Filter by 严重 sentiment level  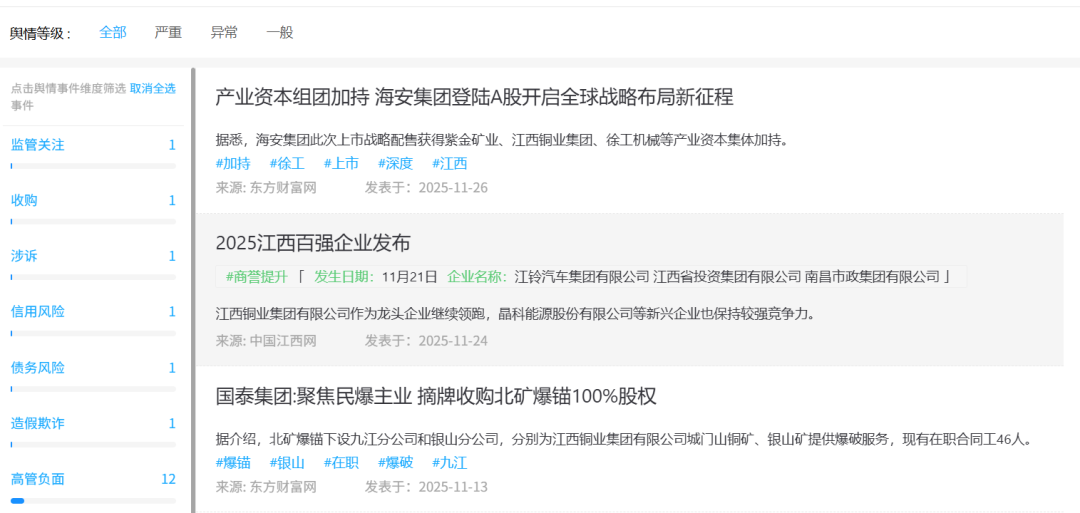[168, 32]
